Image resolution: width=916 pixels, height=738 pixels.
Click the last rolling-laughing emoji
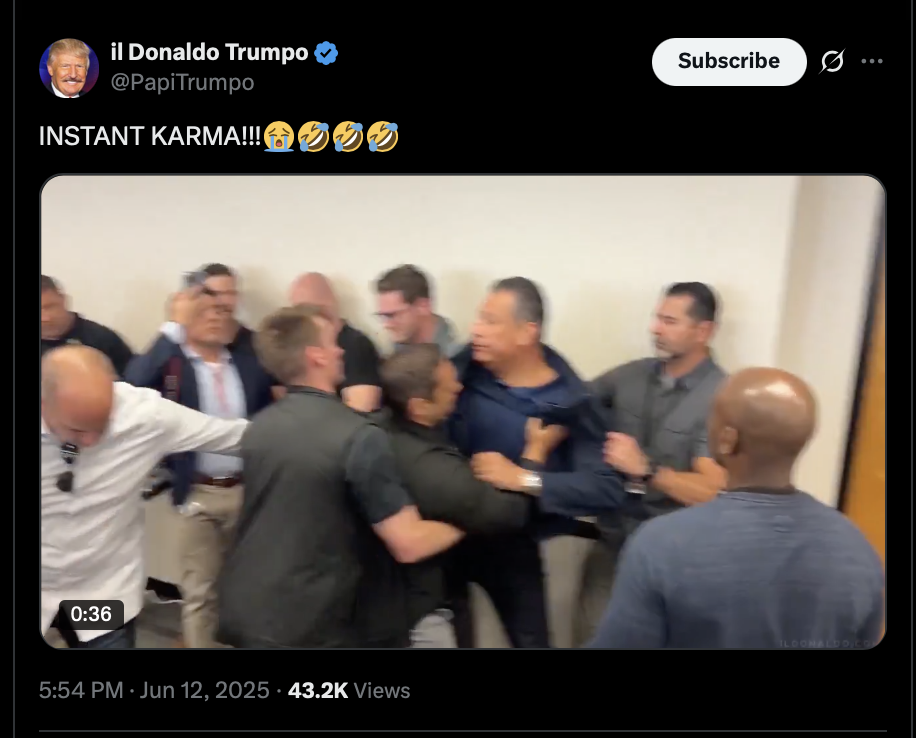383,136
